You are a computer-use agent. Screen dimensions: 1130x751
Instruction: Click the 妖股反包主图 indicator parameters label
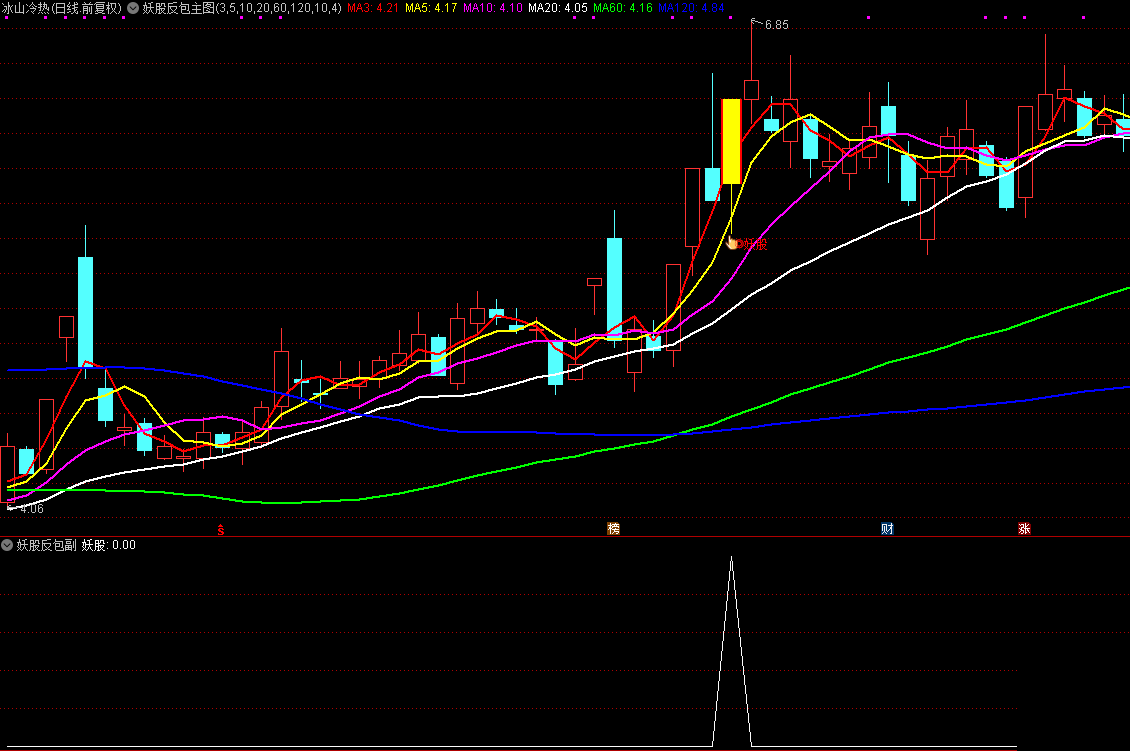coord(241,8)
